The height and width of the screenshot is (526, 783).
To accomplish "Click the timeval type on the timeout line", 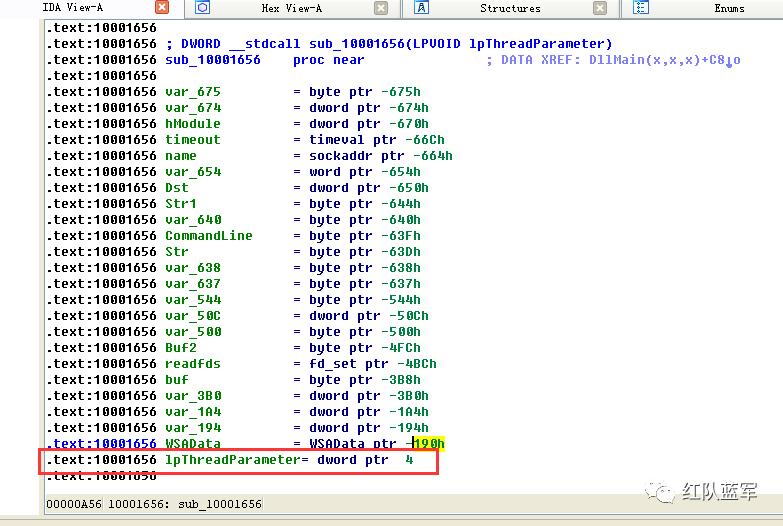I will [337, 140].
